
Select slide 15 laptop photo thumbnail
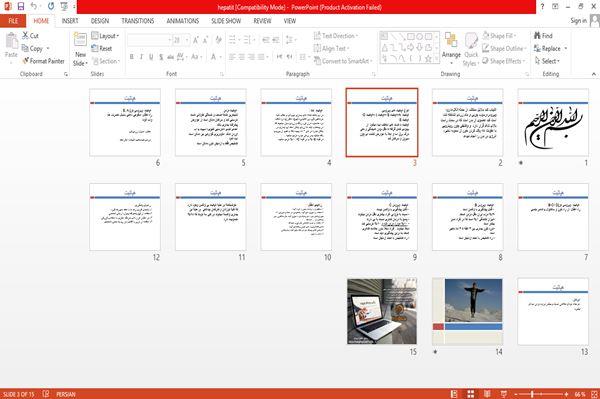[382, 311]
